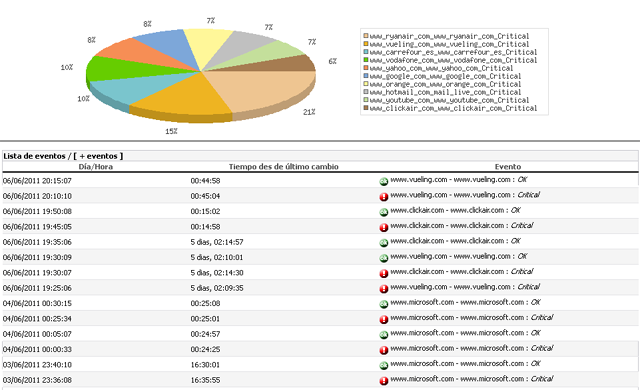Click the 'Evento' column header
Screen dimensions: 640x390
[x=508, y=166]
